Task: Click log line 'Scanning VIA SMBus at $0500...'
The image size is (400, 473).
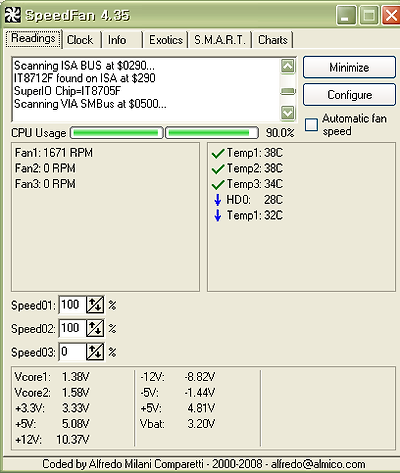Action: 90,104
